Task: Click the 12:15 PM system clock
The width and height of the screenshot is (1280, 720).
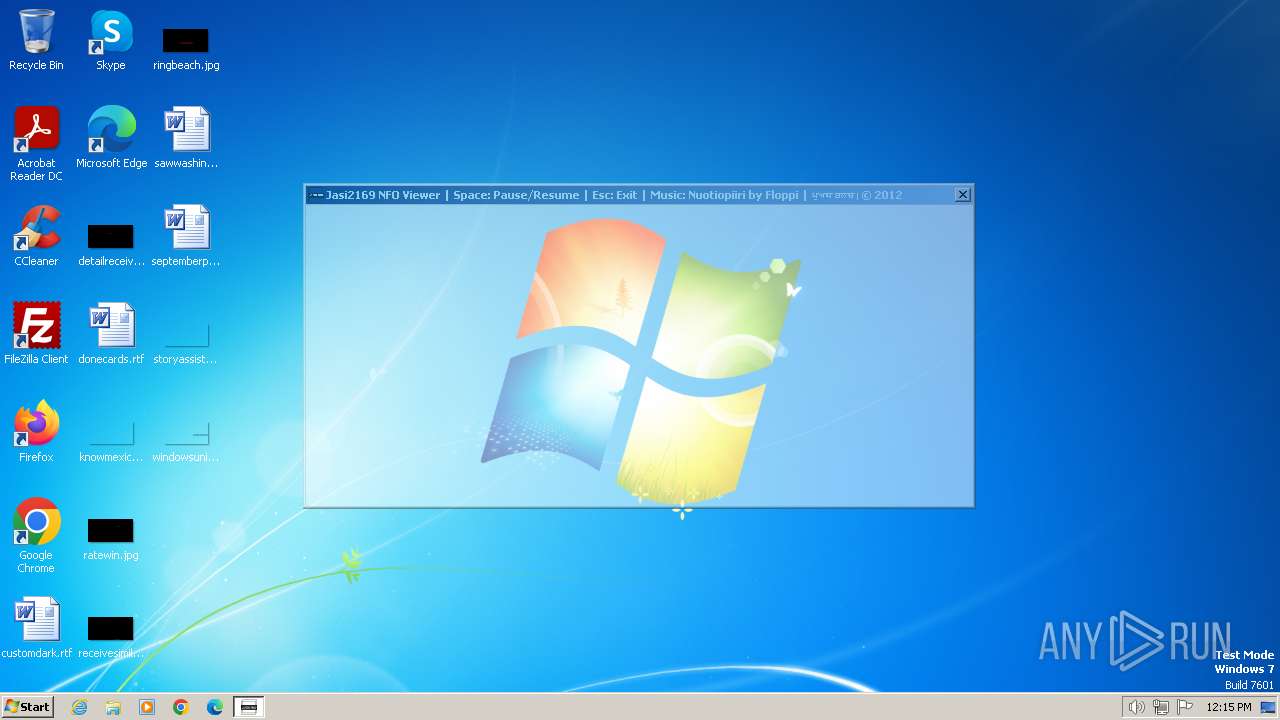Action: click(x=1229, y=707)
